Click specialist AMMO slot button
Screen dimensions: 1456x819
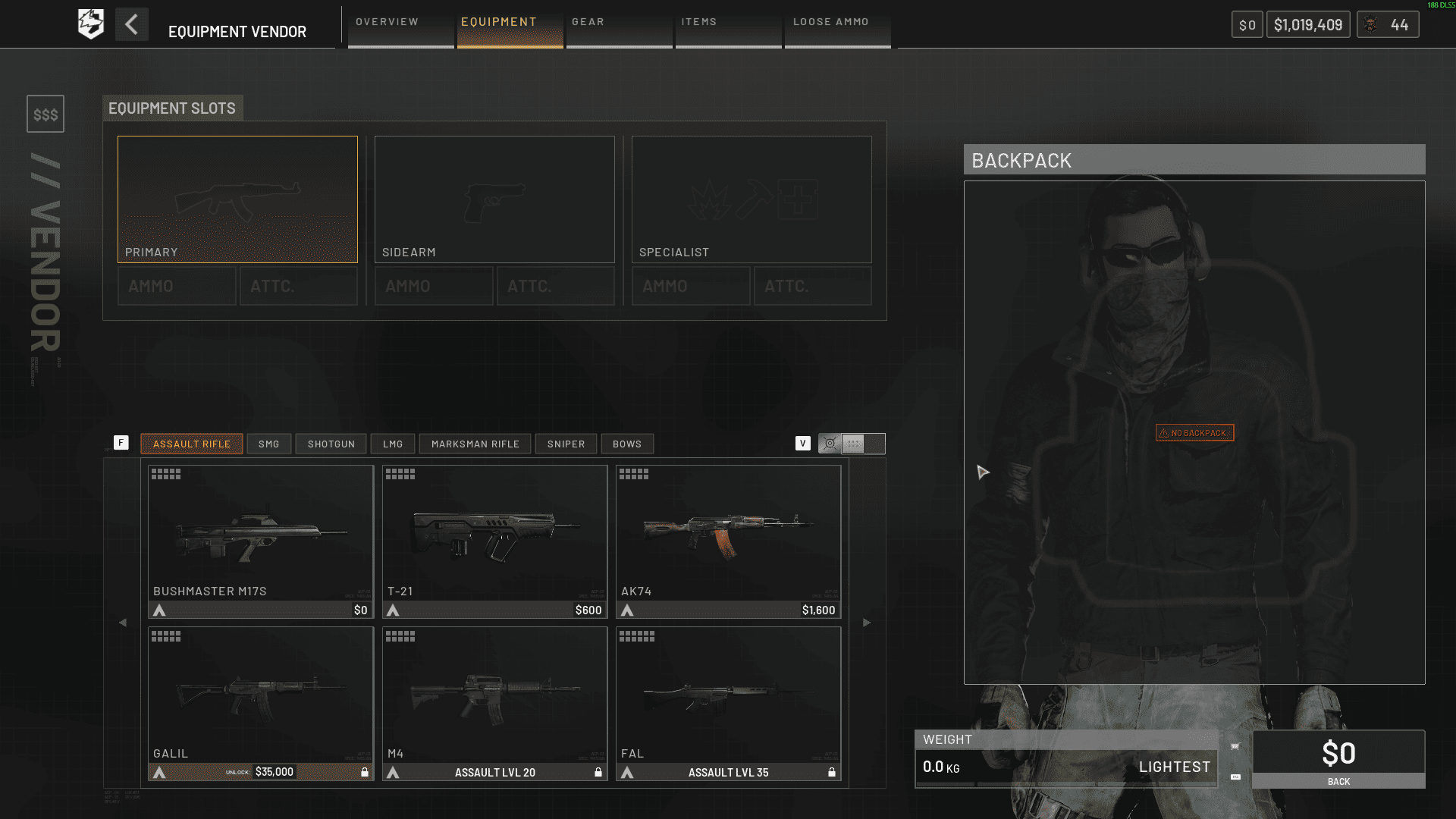[x=691, y=286]
